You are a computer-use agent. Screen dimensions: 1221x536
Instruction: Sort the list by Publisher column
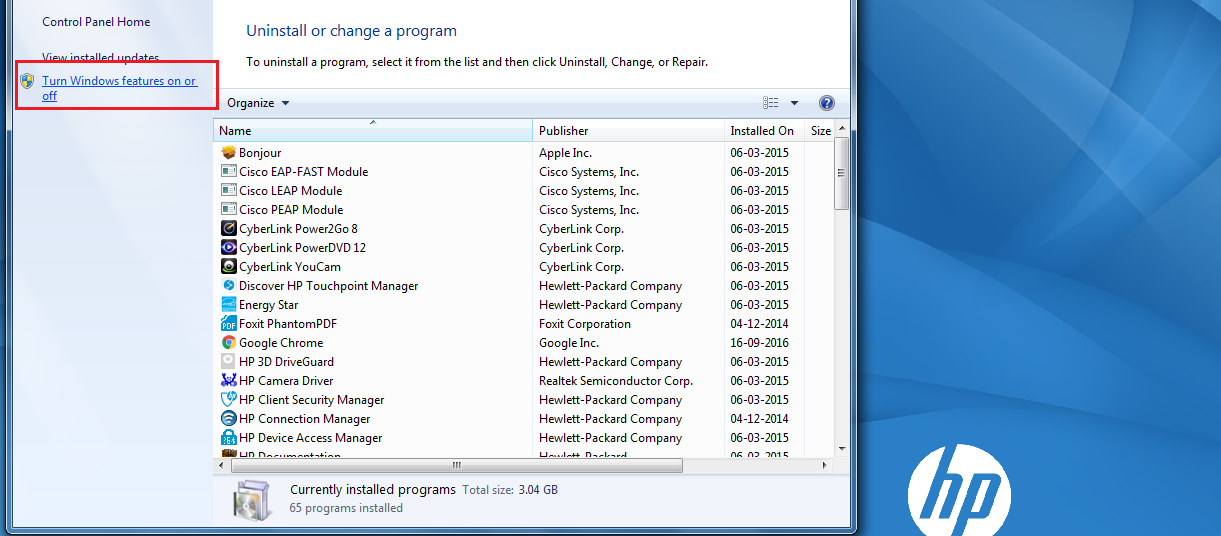[x=629, y=131]
